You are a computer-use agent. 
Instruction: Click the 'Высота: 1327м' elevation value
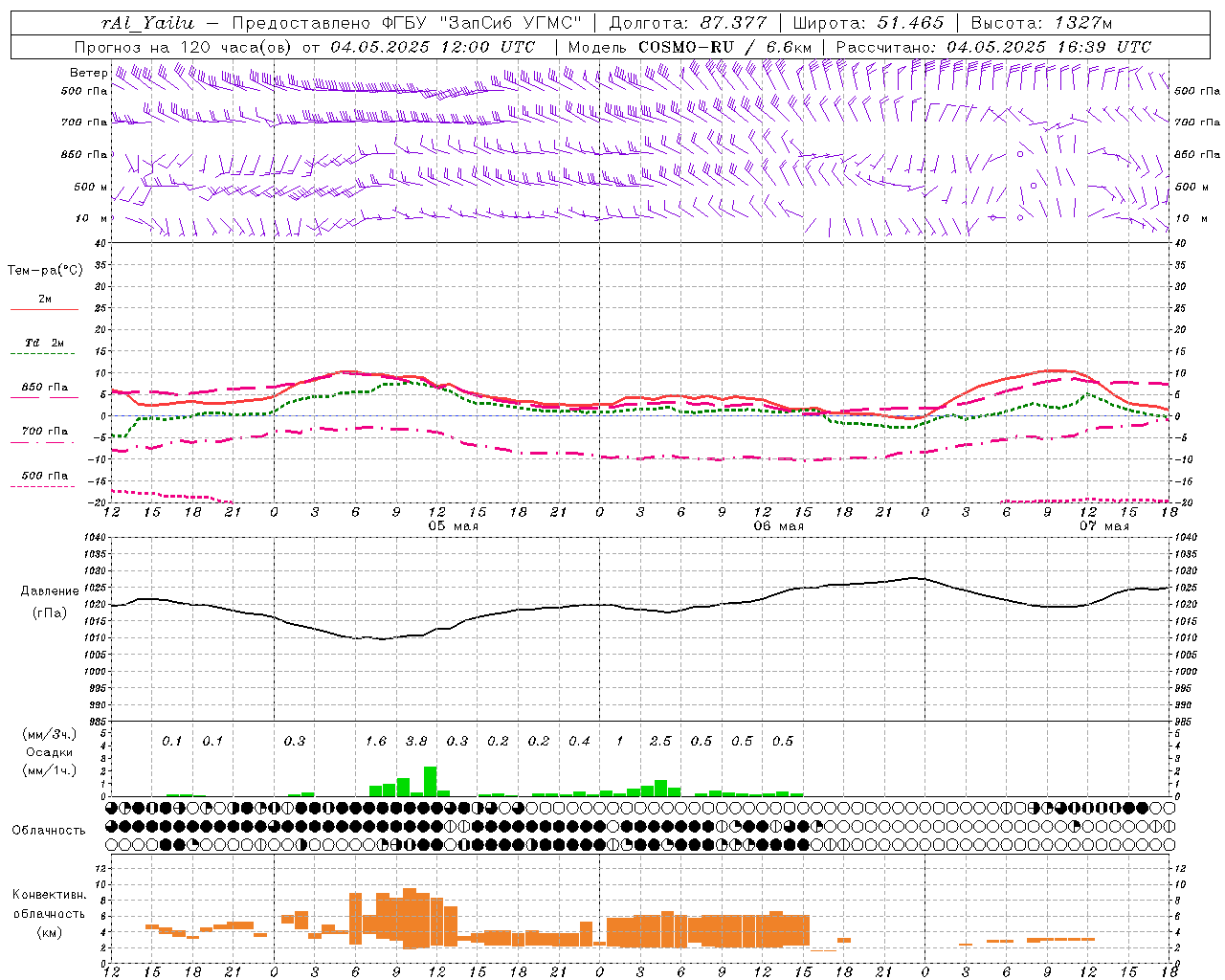click(1041, 23)
